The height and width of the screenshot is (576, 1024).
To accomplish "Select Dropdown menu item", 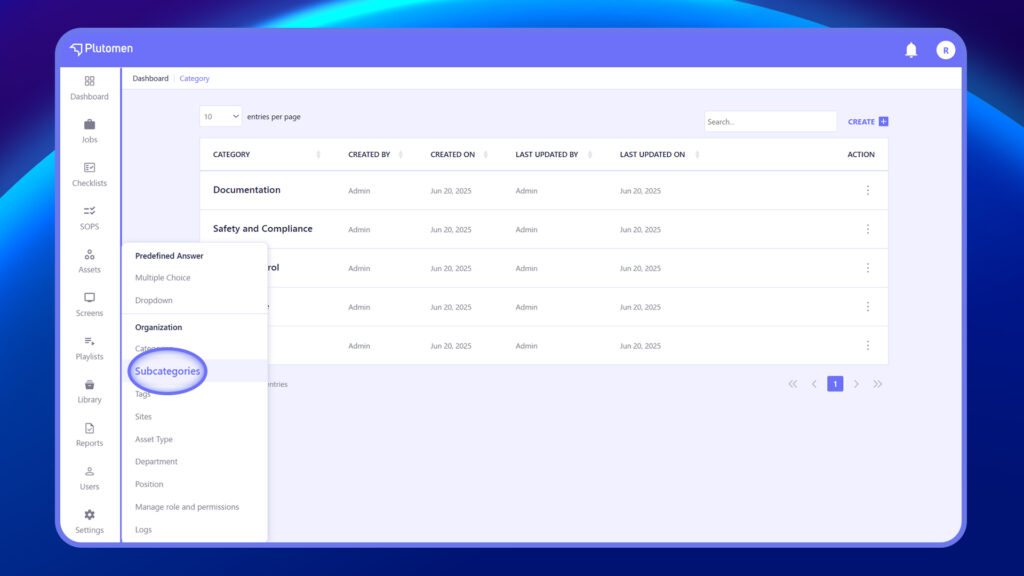I will click(153, 300).
